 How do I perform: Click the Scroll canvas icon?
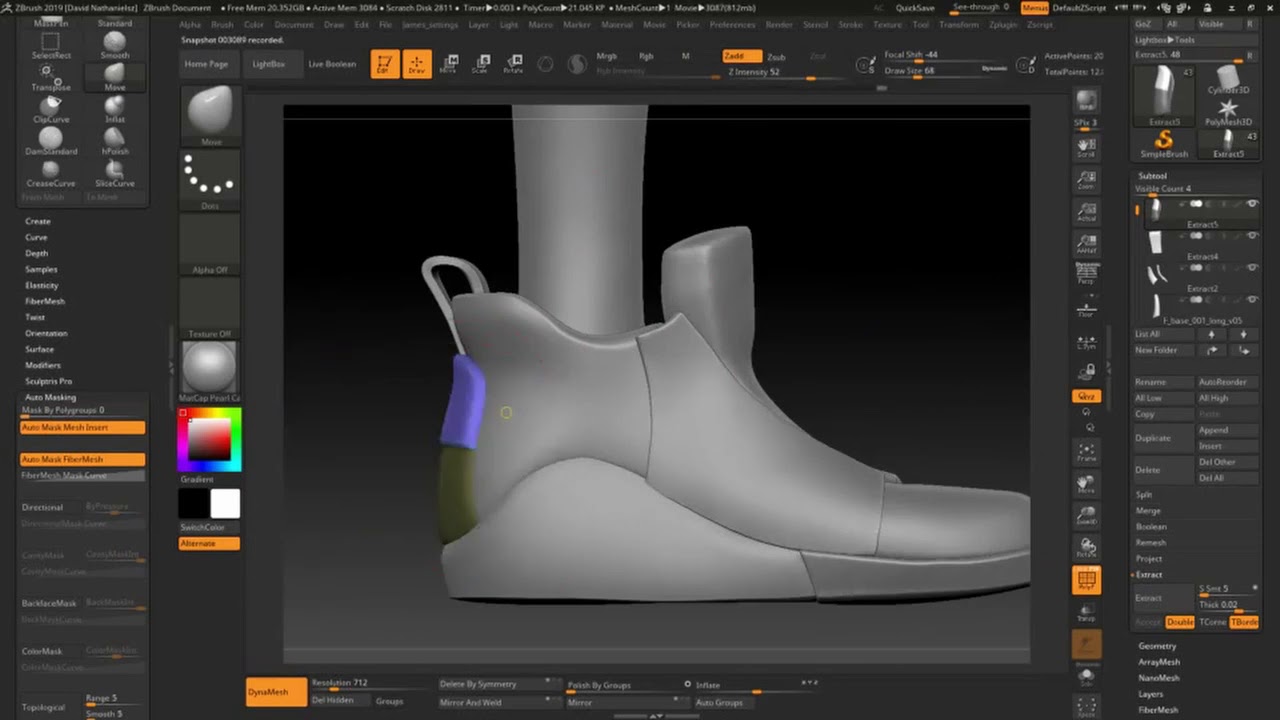1086,148
